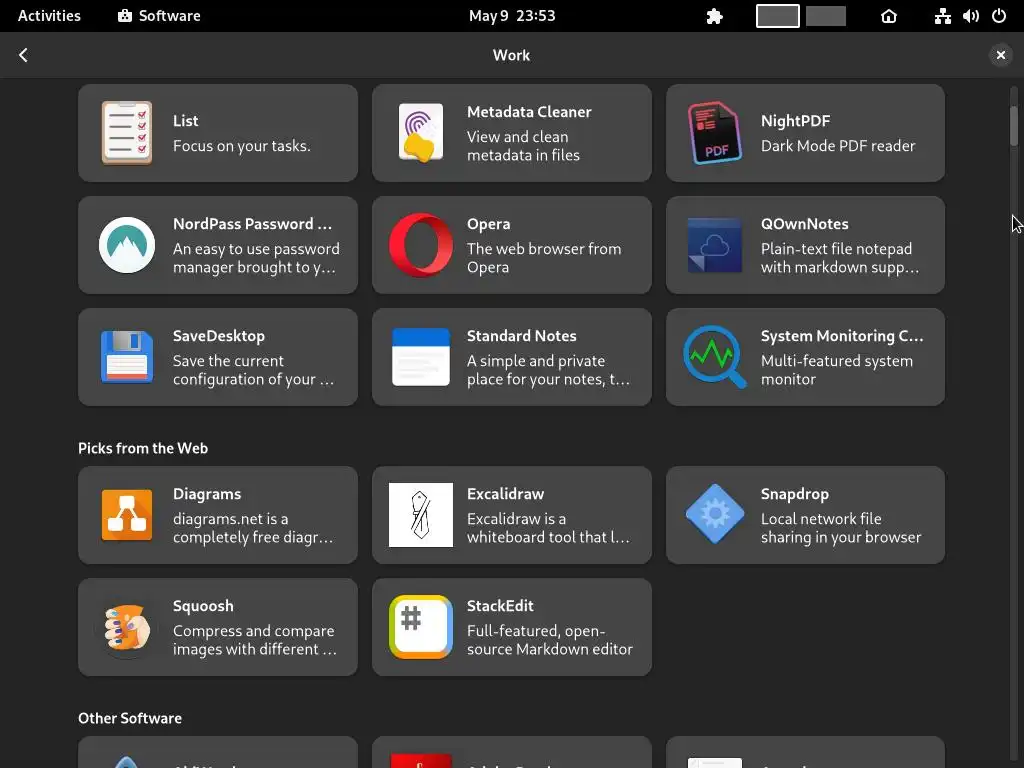Image resolution: width=1024 pixels, height=768 pixels.
Task: Go back with the left arrow
Action: 24,55
